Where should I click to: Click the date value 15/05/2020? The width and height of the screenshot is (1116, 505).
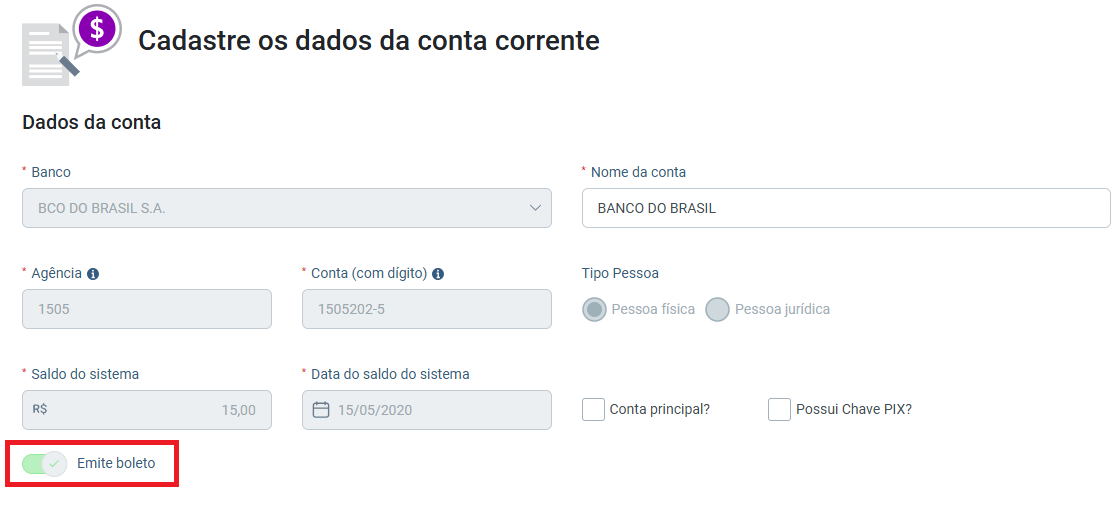click(x=375, y=410)
